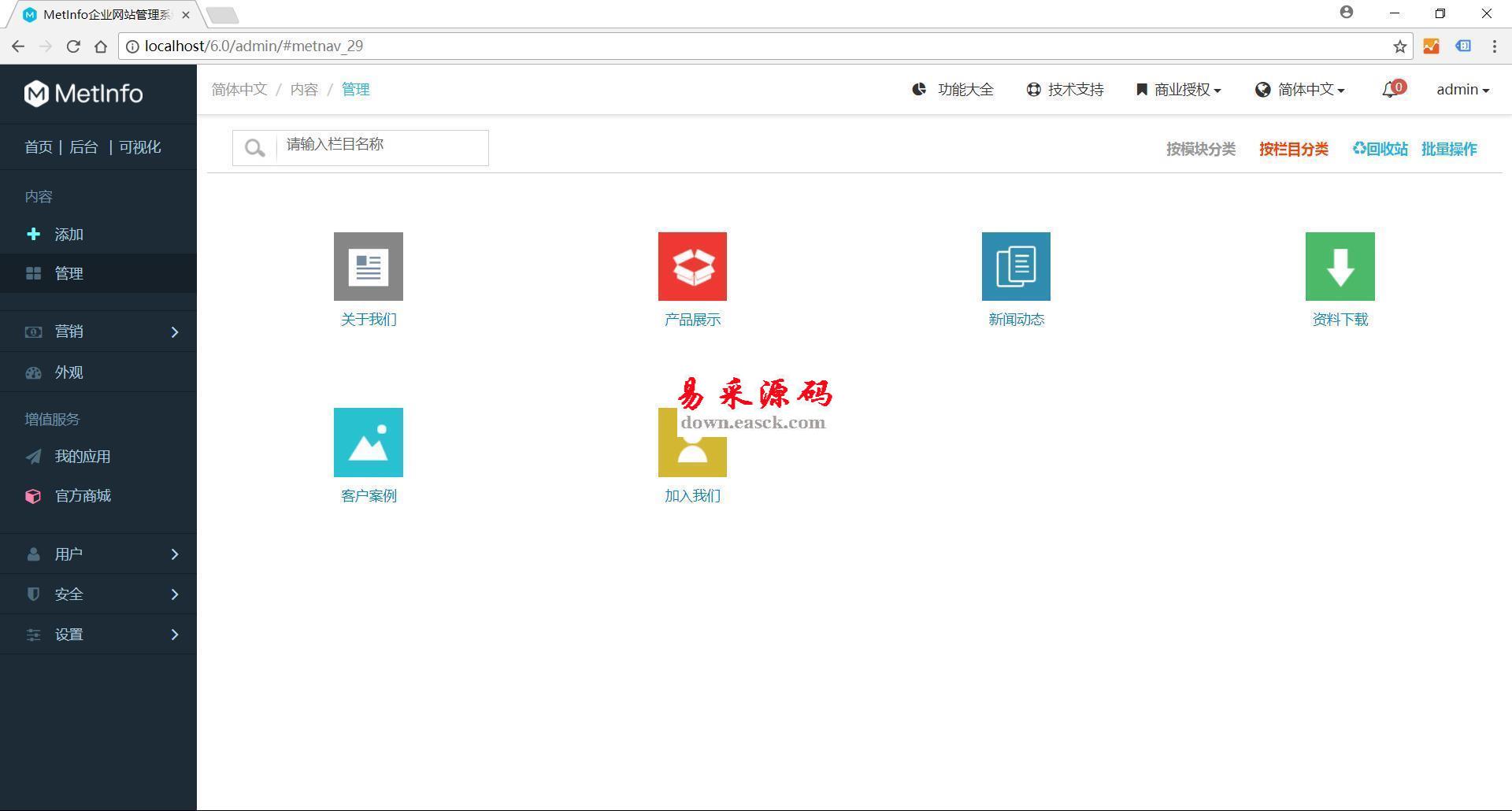The width and height of the screenshot is (1512, 811).
Task: Open the 新闻动态 documents icon
Action: tap(1016, 266)
